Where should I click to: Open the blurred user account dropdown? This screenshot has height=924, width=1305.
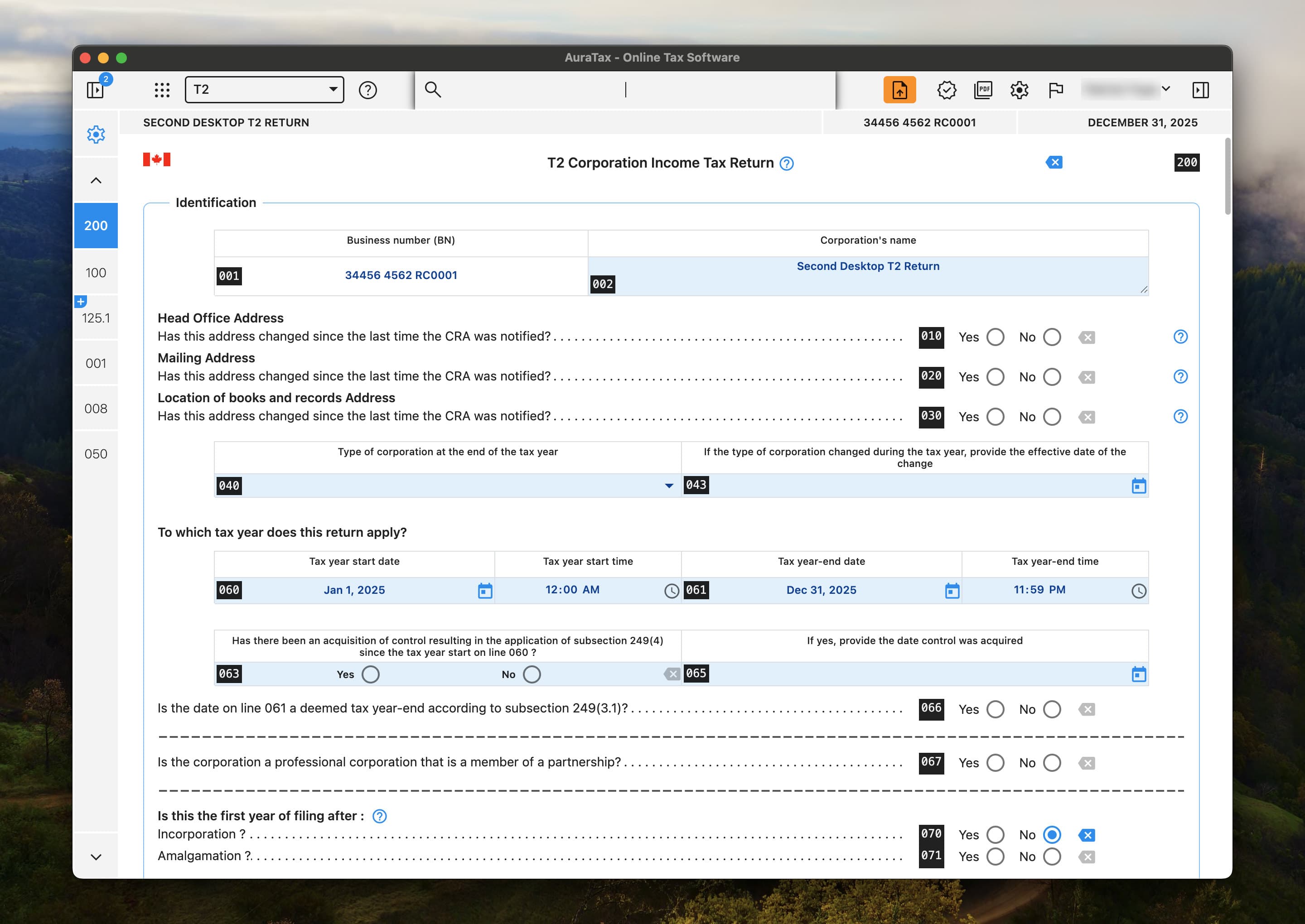pos(1127,89)
